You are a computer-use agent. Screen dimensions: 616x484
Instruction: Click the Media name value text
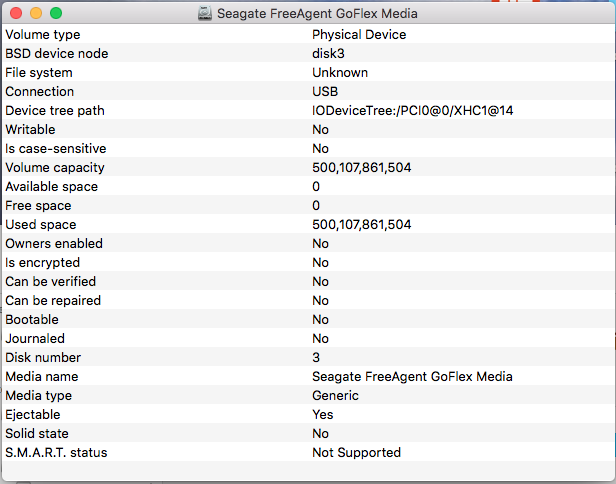click(x=412, y=376)
